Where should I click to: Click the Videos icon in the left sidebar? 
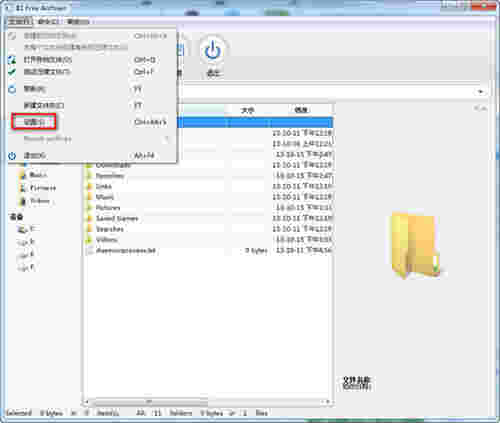23,201
